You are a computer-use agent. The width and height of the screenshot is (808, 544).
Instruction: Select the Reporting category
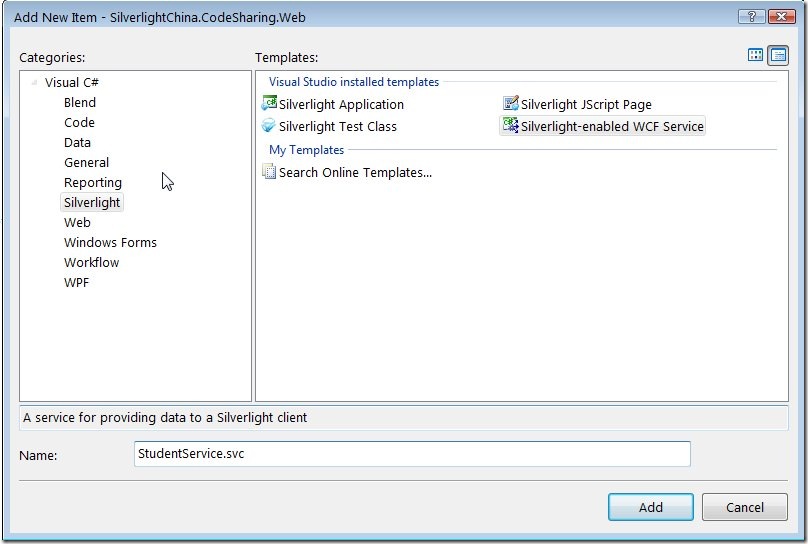pyautogui.click(x=93, y=183)
